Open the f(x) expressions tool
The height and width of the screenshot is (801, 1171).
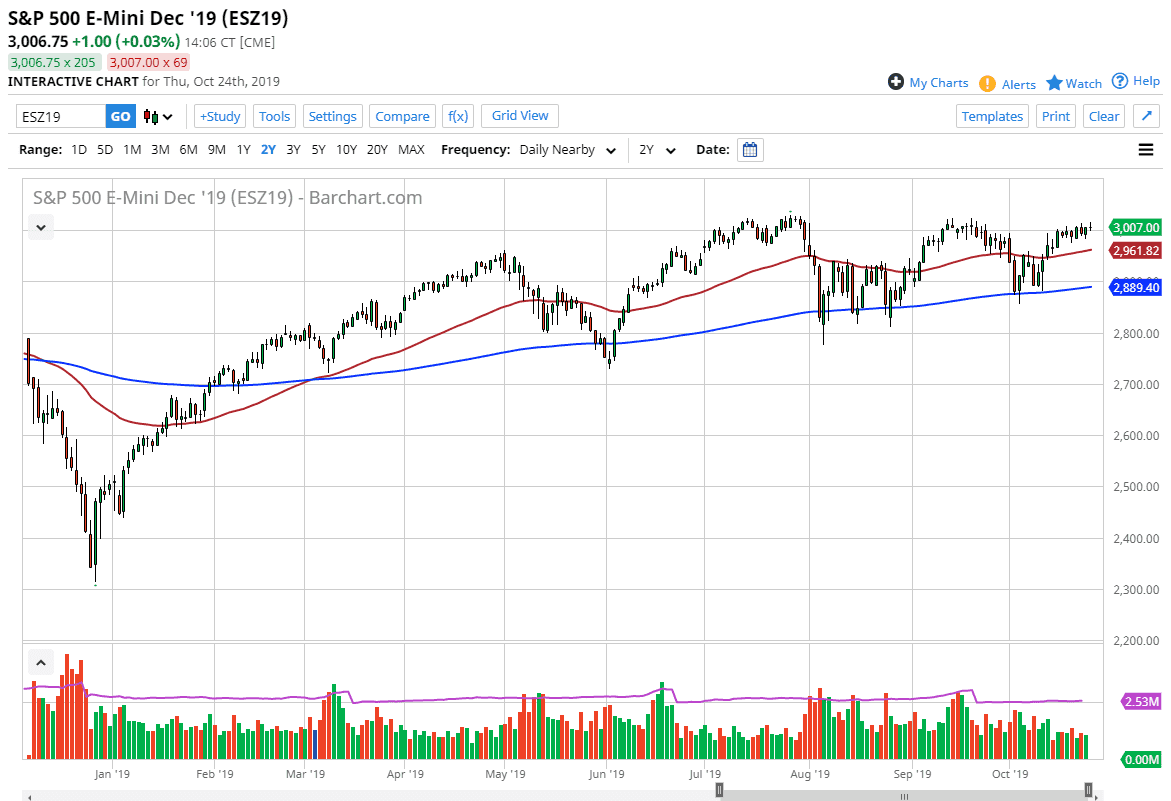458,116
